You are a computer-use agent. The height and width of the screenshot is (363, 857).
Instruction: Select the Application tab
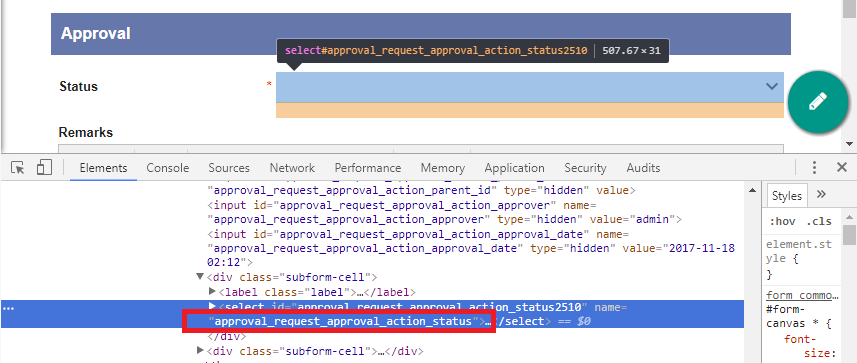pos(514,168)
